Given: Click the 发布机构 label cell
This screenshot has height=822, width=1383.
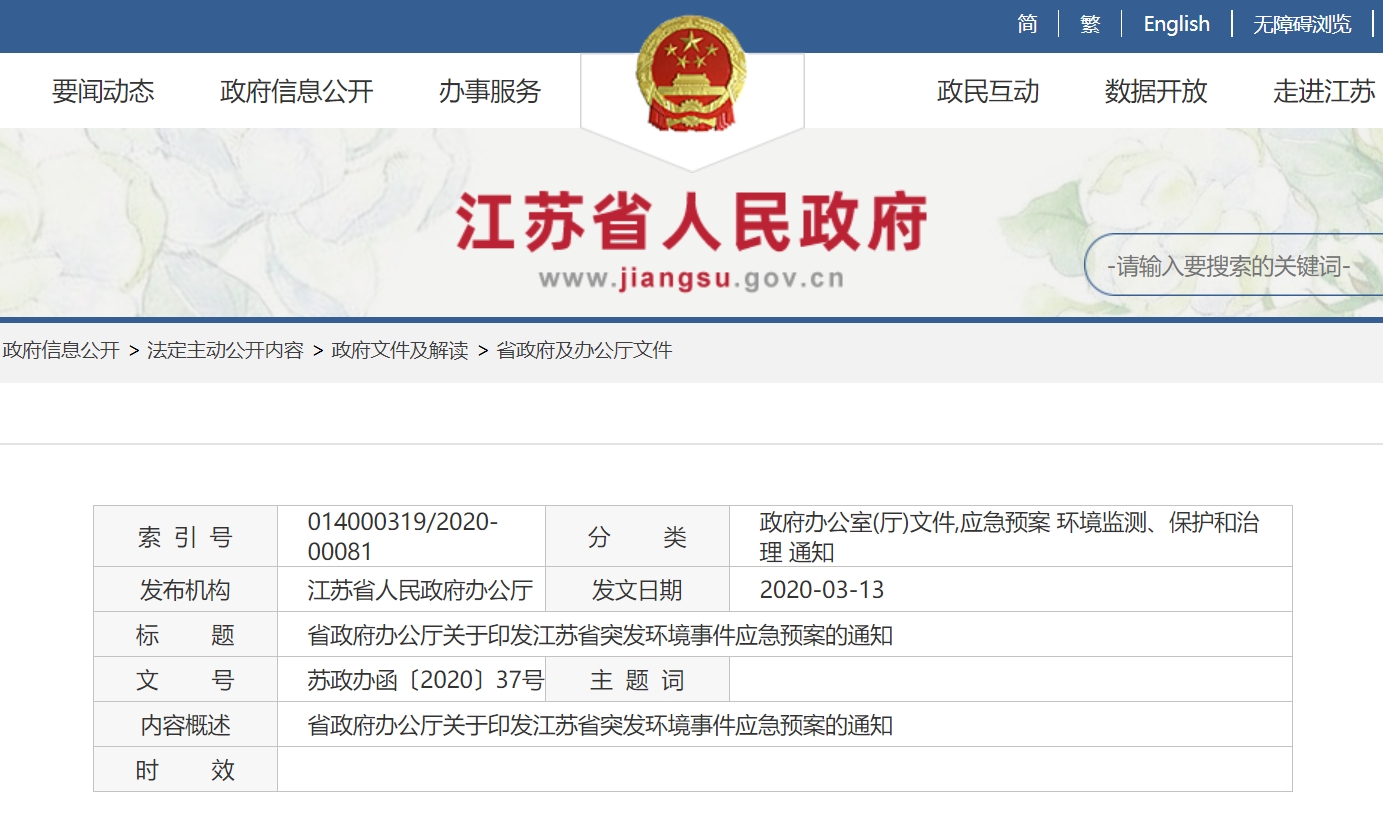Looking at the screenshot, I should (185, 589).
